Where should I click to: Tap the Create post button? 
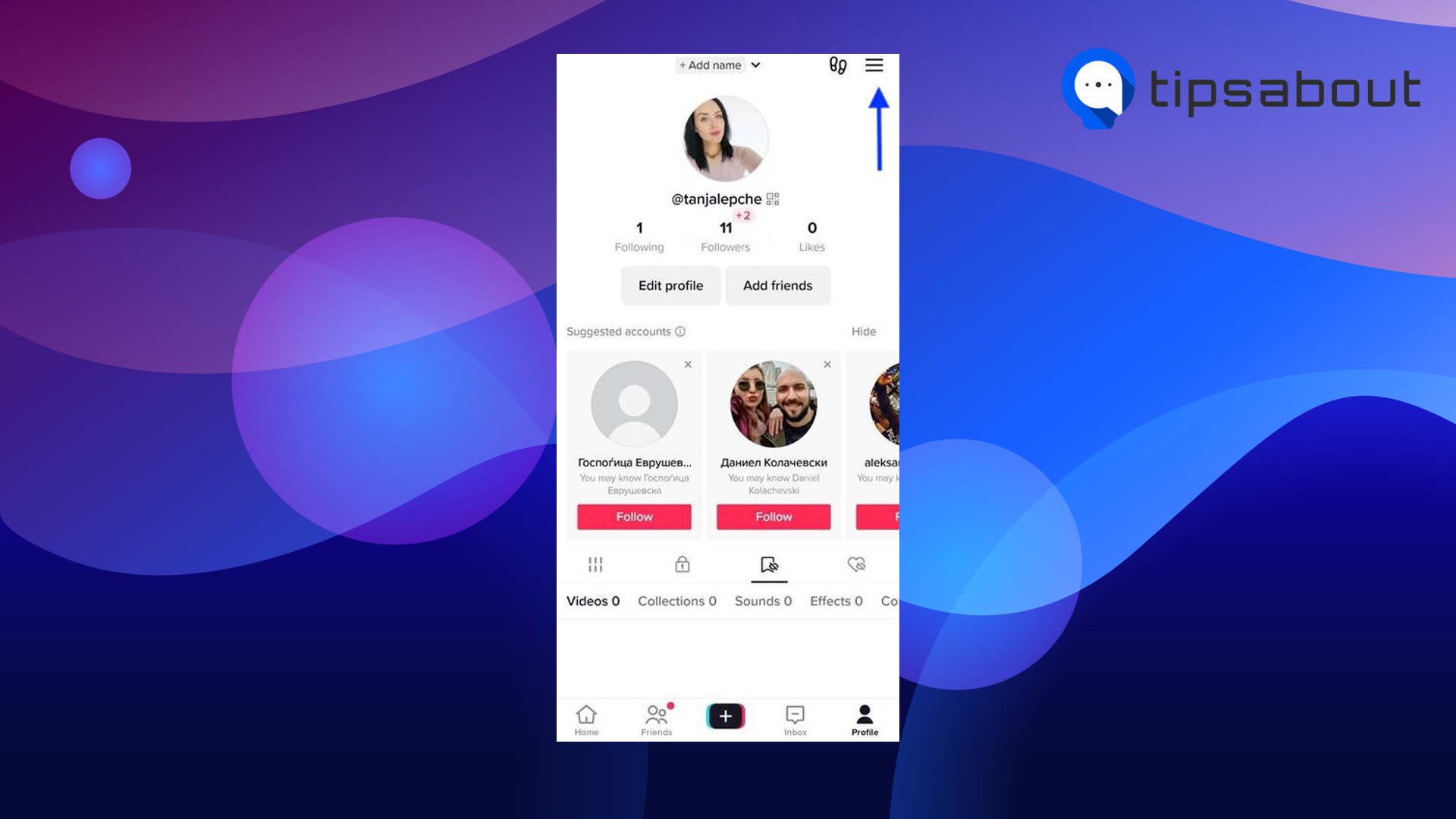click(726, 718)
